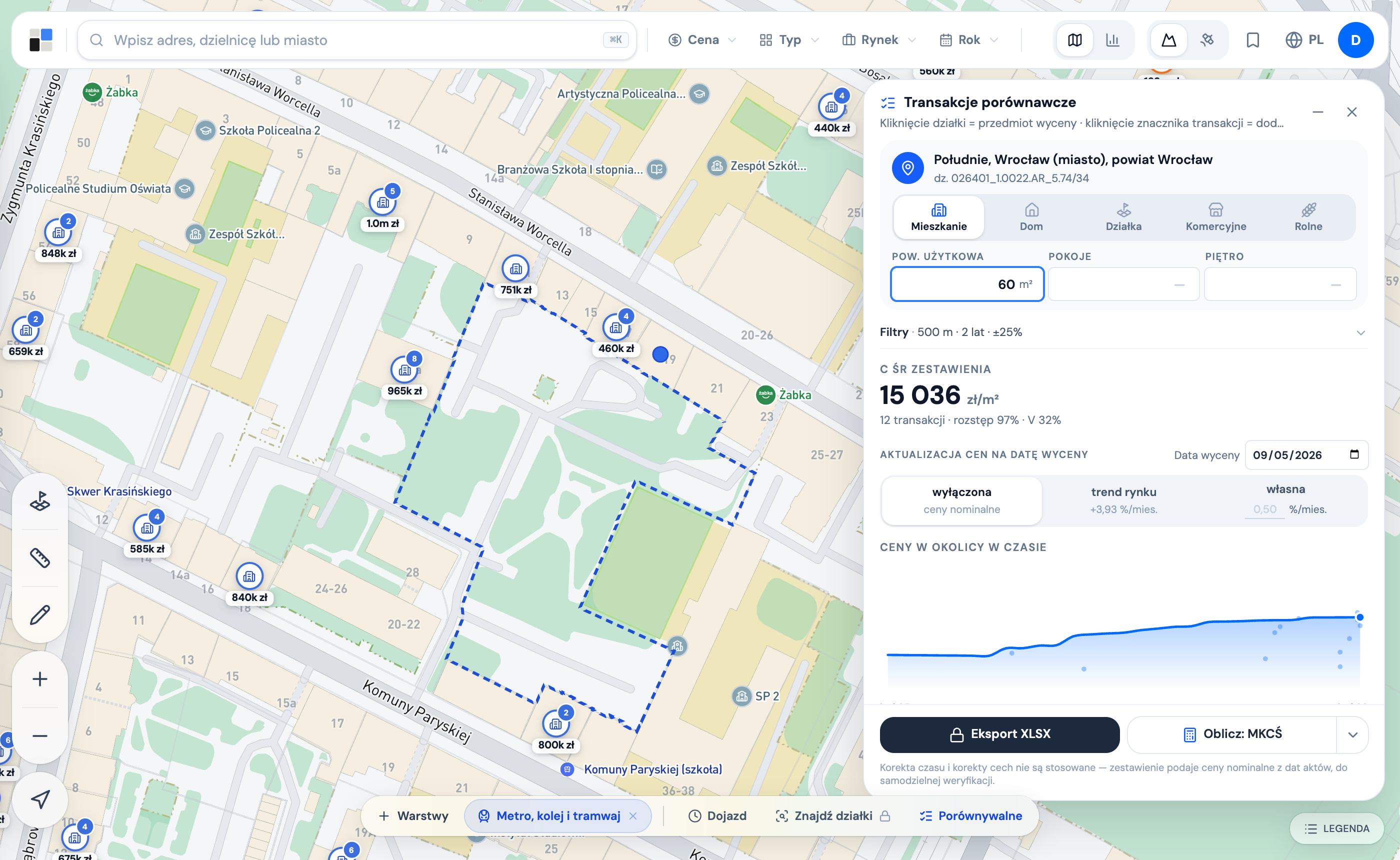Open the Rynek filter dropdown
This screenshot has width=1400, height=860.
coord(878,40)
